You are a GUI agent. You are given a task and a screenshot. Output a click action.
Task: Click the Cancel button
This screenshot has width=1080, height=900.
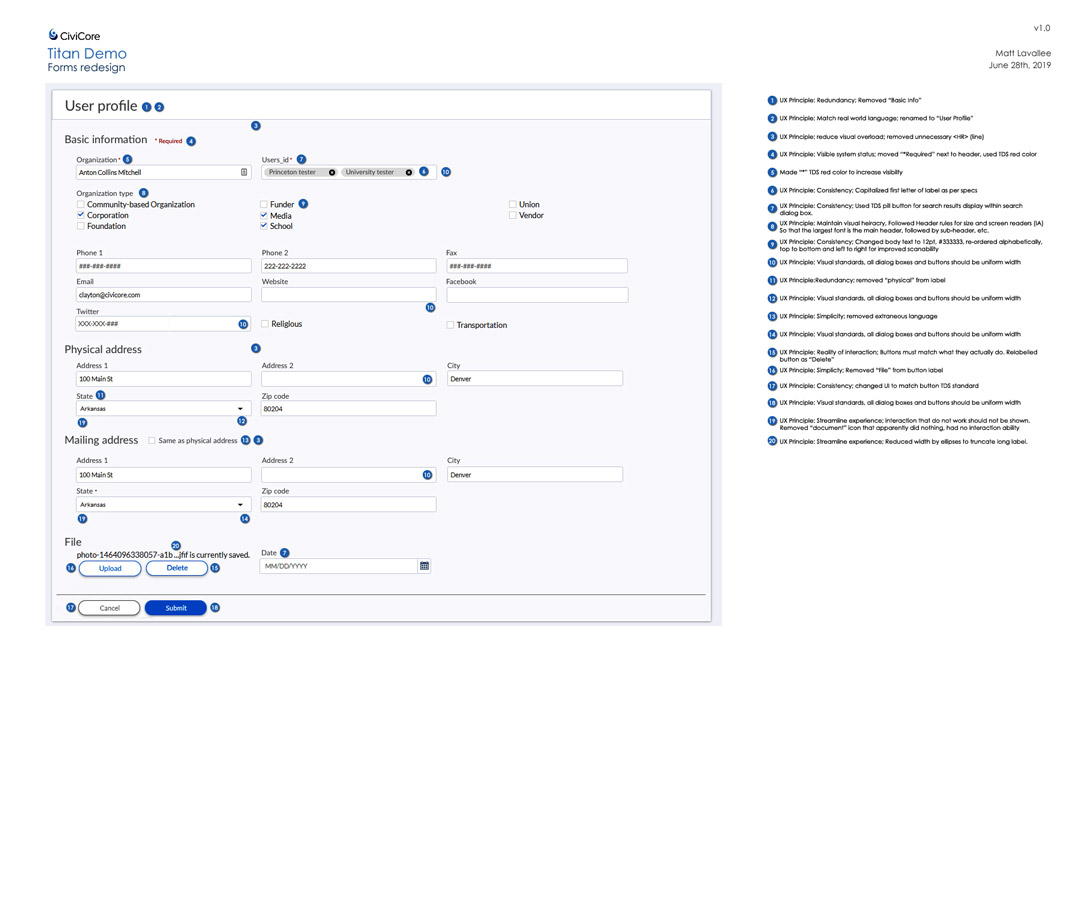pyautogui.click(x=109, y=608)
